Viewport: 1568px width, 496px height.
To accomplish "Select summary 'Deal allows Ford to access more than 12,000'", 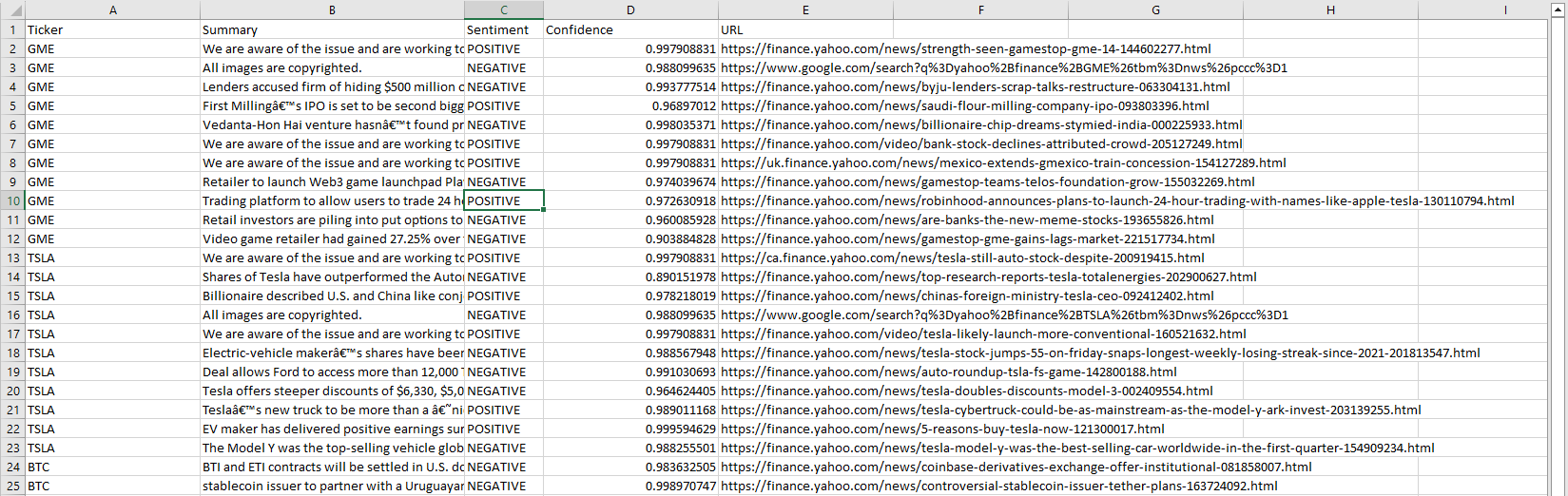I will point(332,372).
